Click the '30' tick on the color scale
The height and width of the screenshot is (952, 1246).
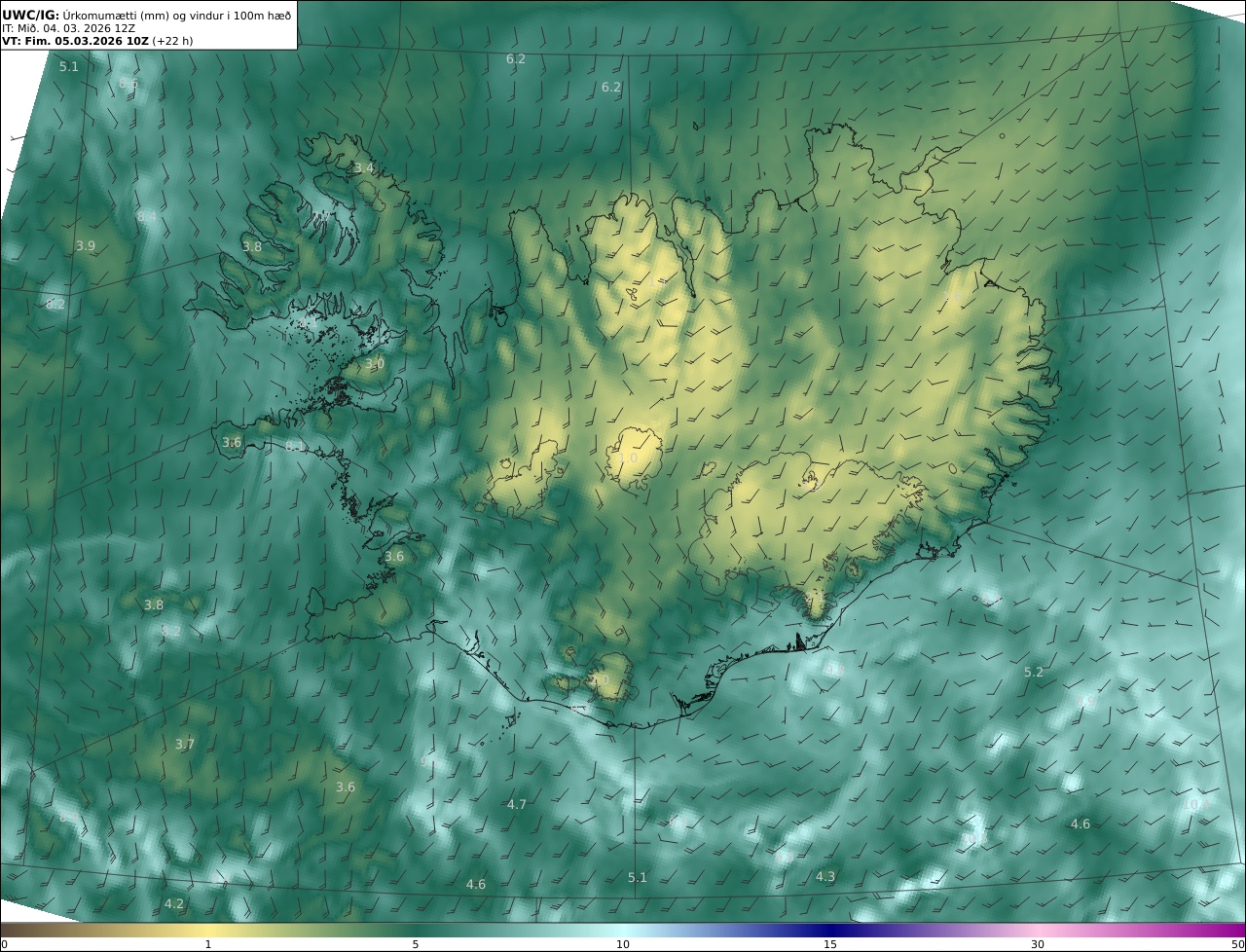1038,944
